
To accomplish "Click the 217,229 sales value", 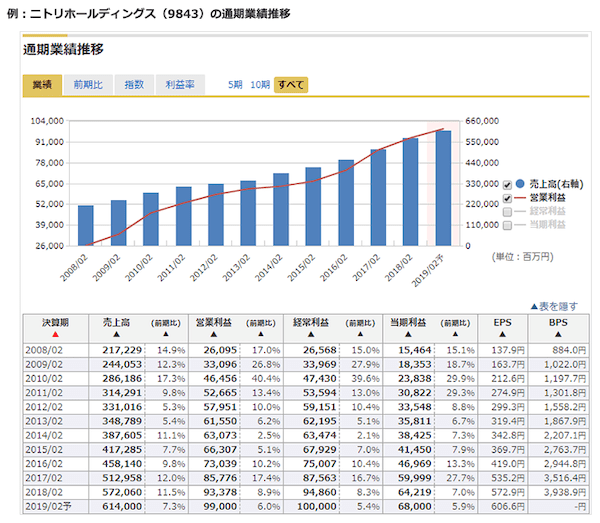I will click(x=122, y=350).
